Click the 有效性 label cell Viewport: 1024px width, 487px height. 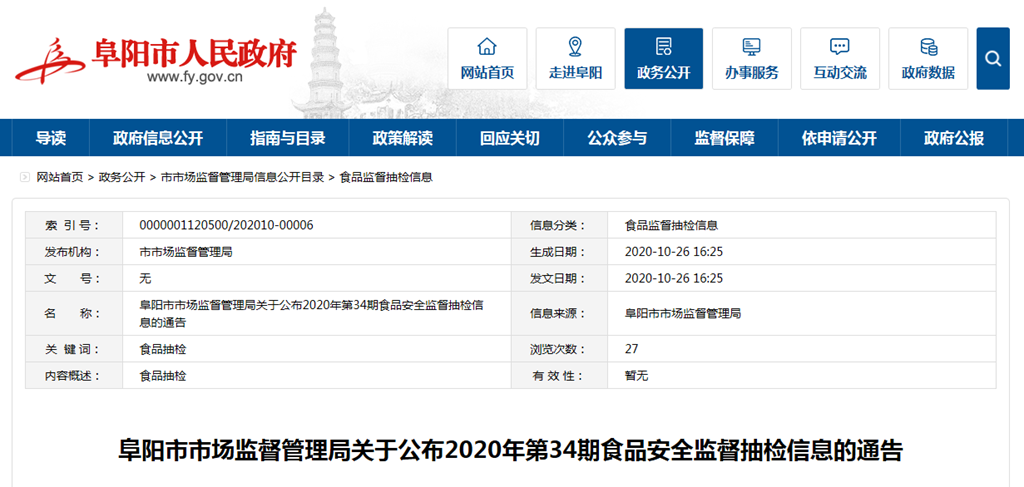click(x=559, y=376)
